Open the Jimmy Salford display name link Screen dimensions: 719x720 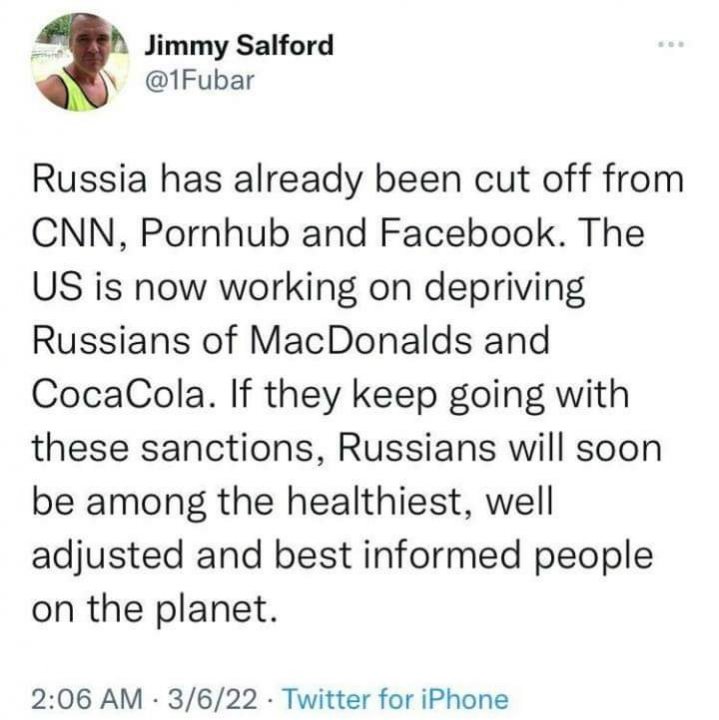point(239,45)
